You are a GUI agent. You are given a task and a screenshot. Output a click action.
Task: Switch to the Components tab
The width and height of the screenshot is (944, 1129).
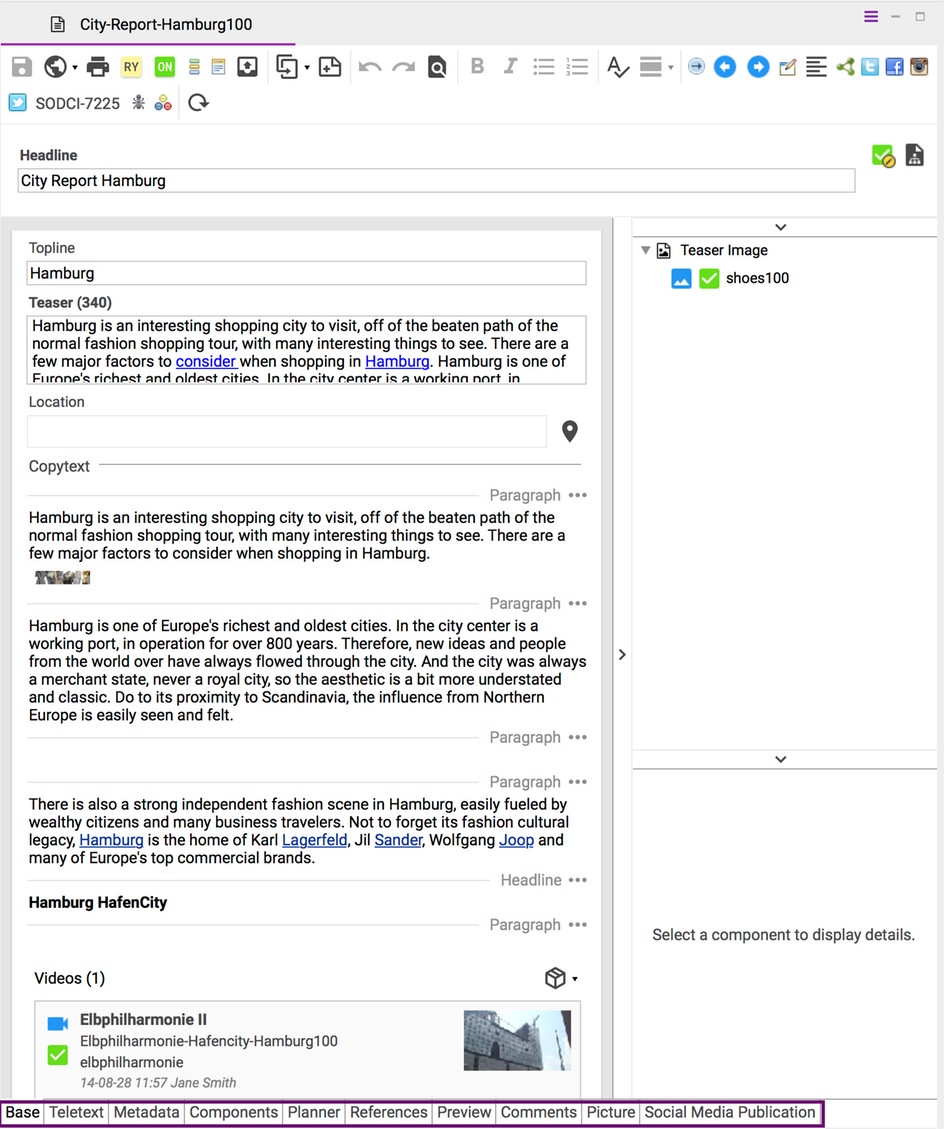(233, 1112)
